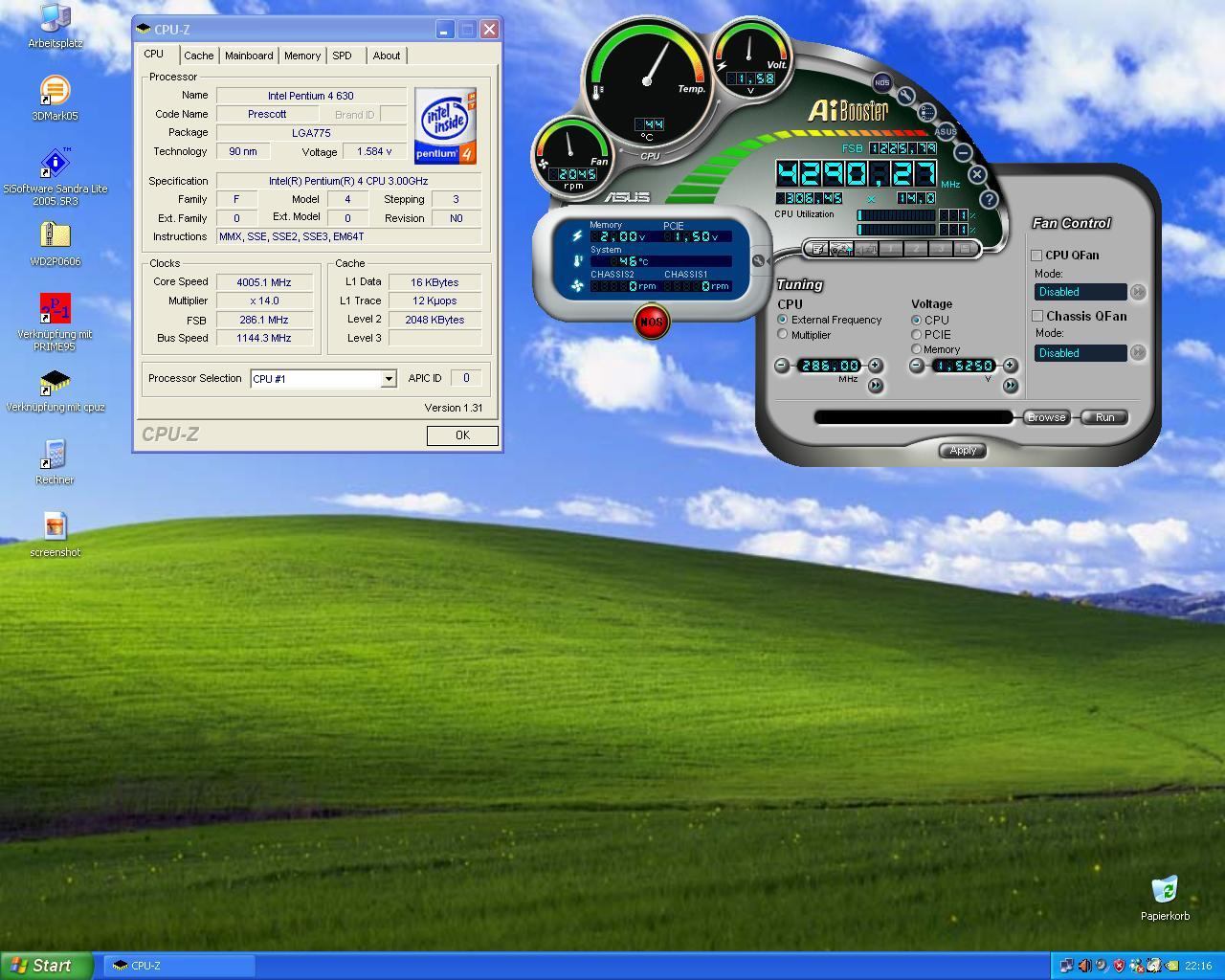The width and height of the screenshot is (1225, 980).
Task: Increase CPU frequency with plus button
Action: pos(875,366)
